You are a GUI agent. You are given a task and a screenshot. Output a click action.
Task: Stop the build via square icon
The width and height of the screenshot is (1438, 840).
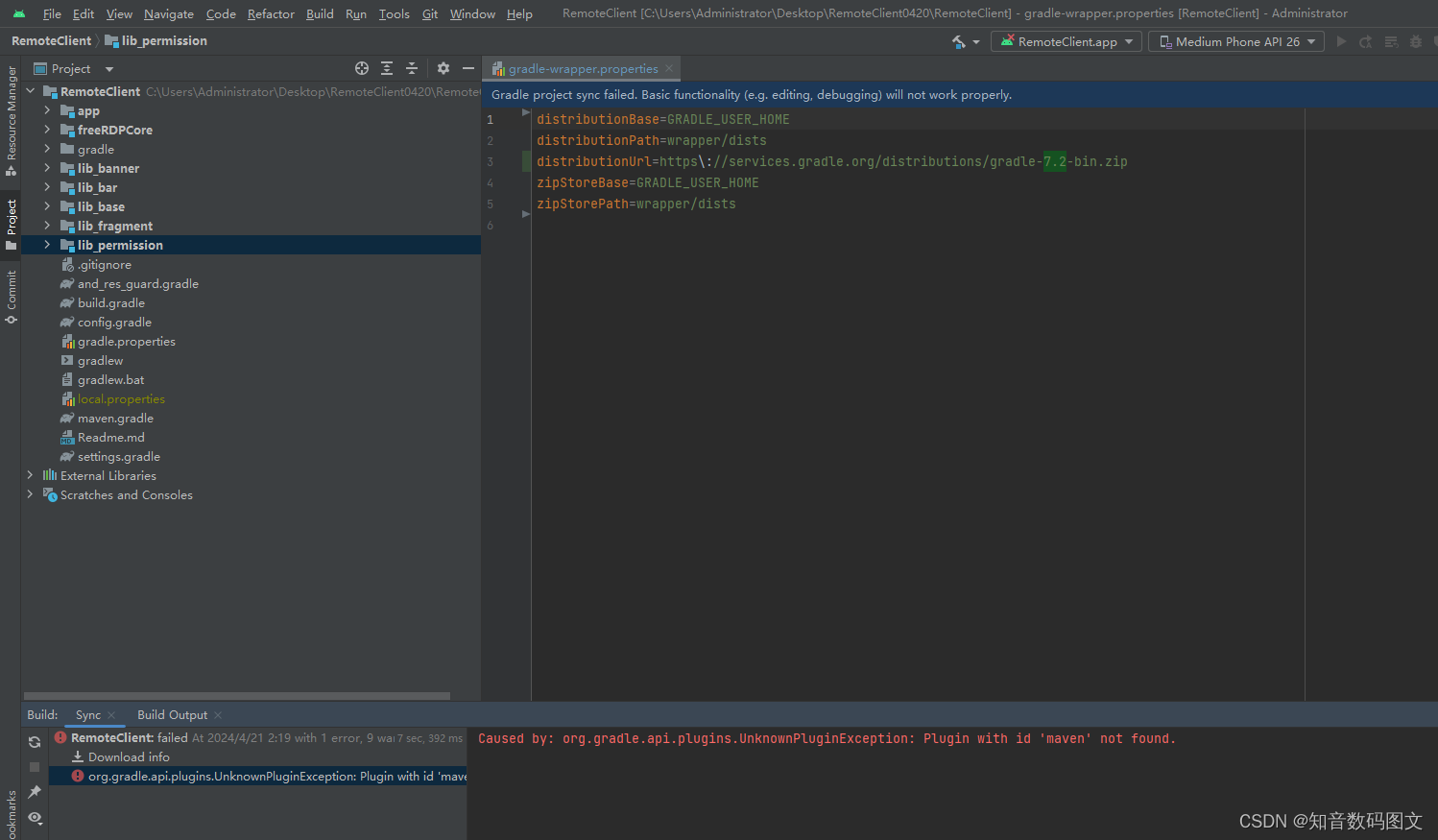(x=35, y=766)
